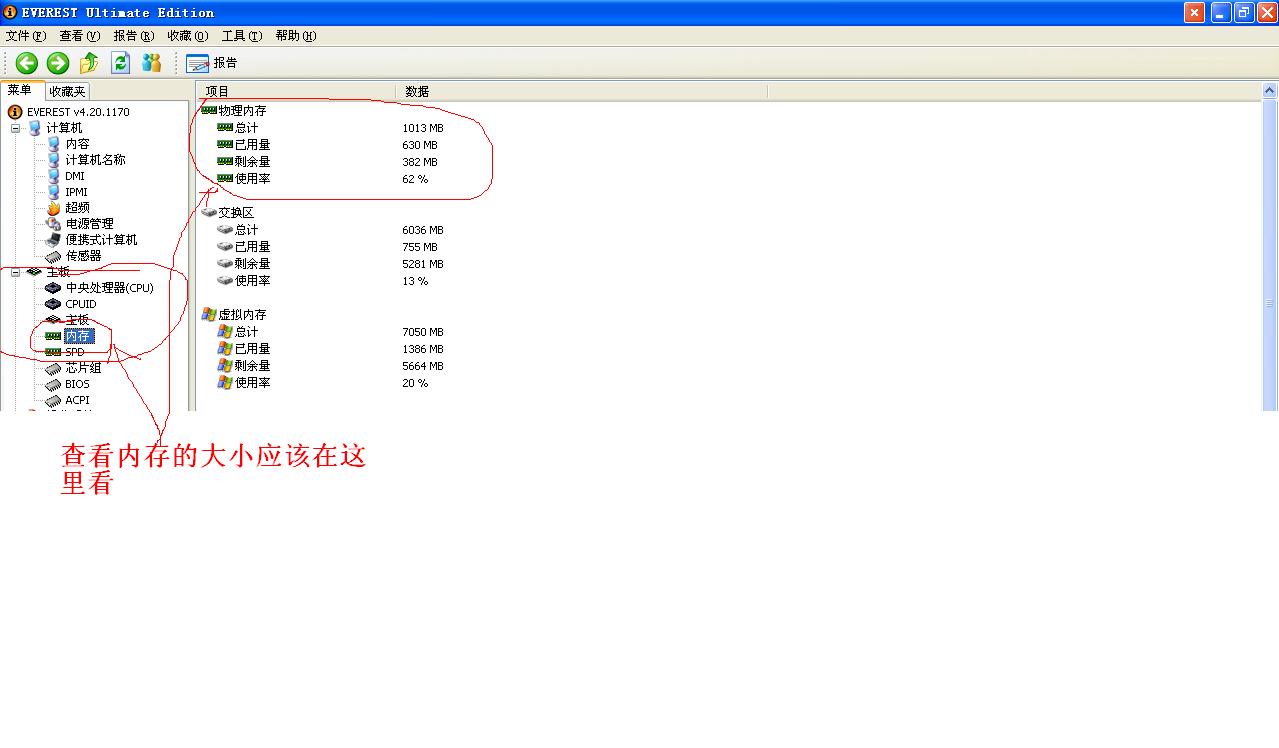Click the 13 % swap usage value
1279x748 pixels.
tap(415, 281)
